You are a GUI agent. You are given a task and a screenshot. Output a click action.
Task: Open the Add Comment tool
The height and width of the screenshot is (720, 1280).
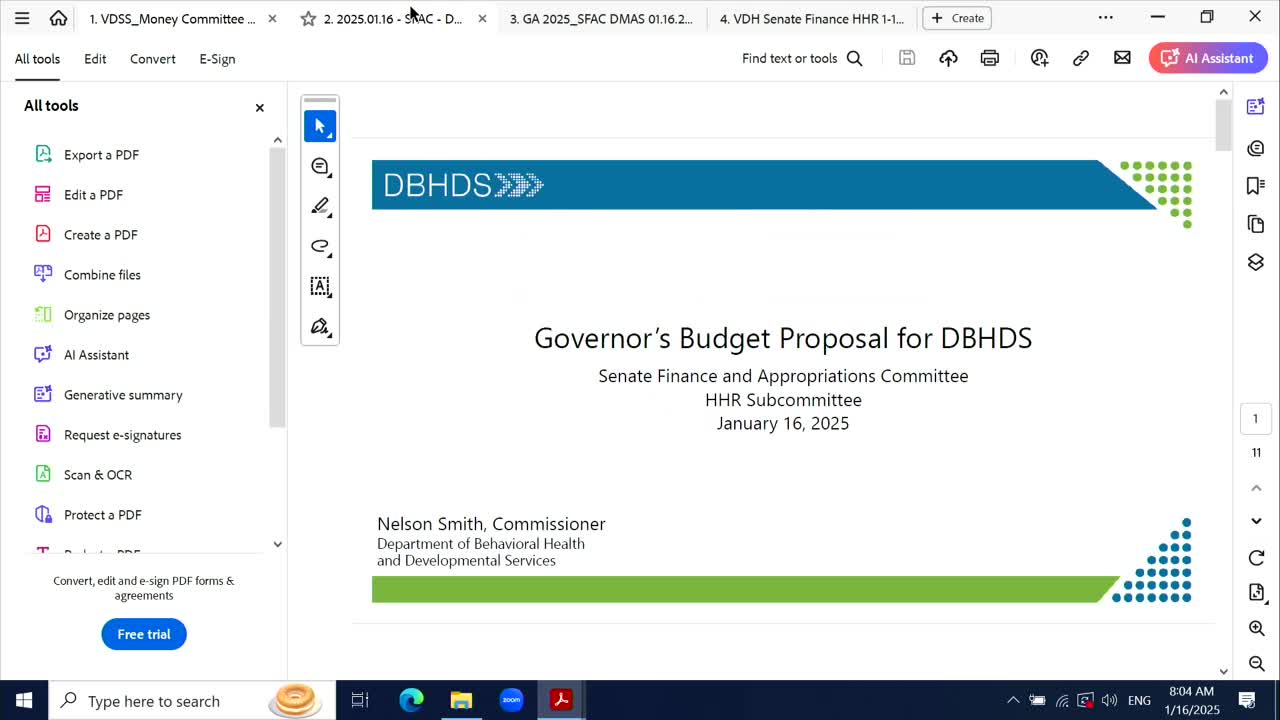[x=320, y=166]
